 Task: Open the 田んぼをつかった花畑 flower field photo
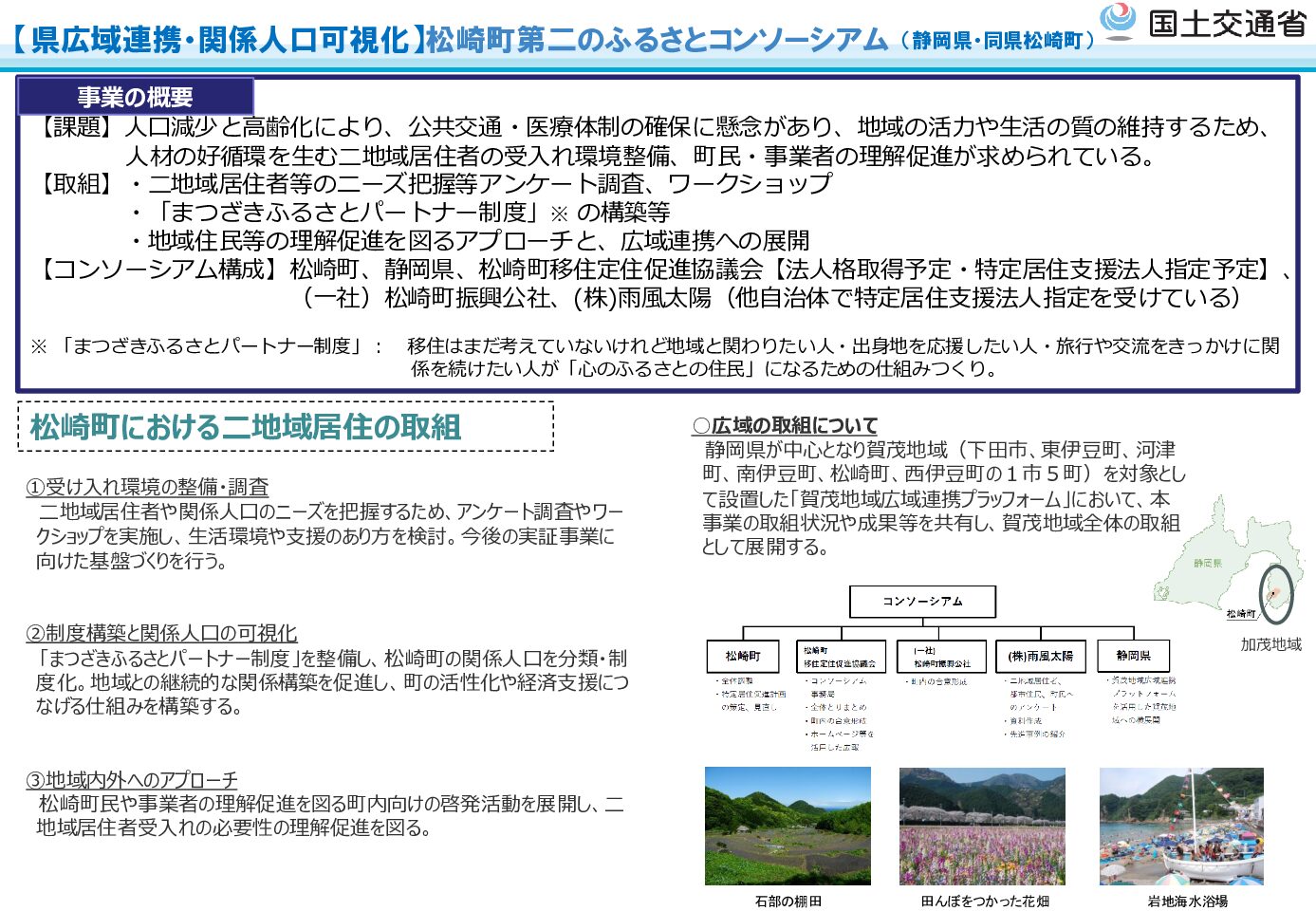pos(982,827)
